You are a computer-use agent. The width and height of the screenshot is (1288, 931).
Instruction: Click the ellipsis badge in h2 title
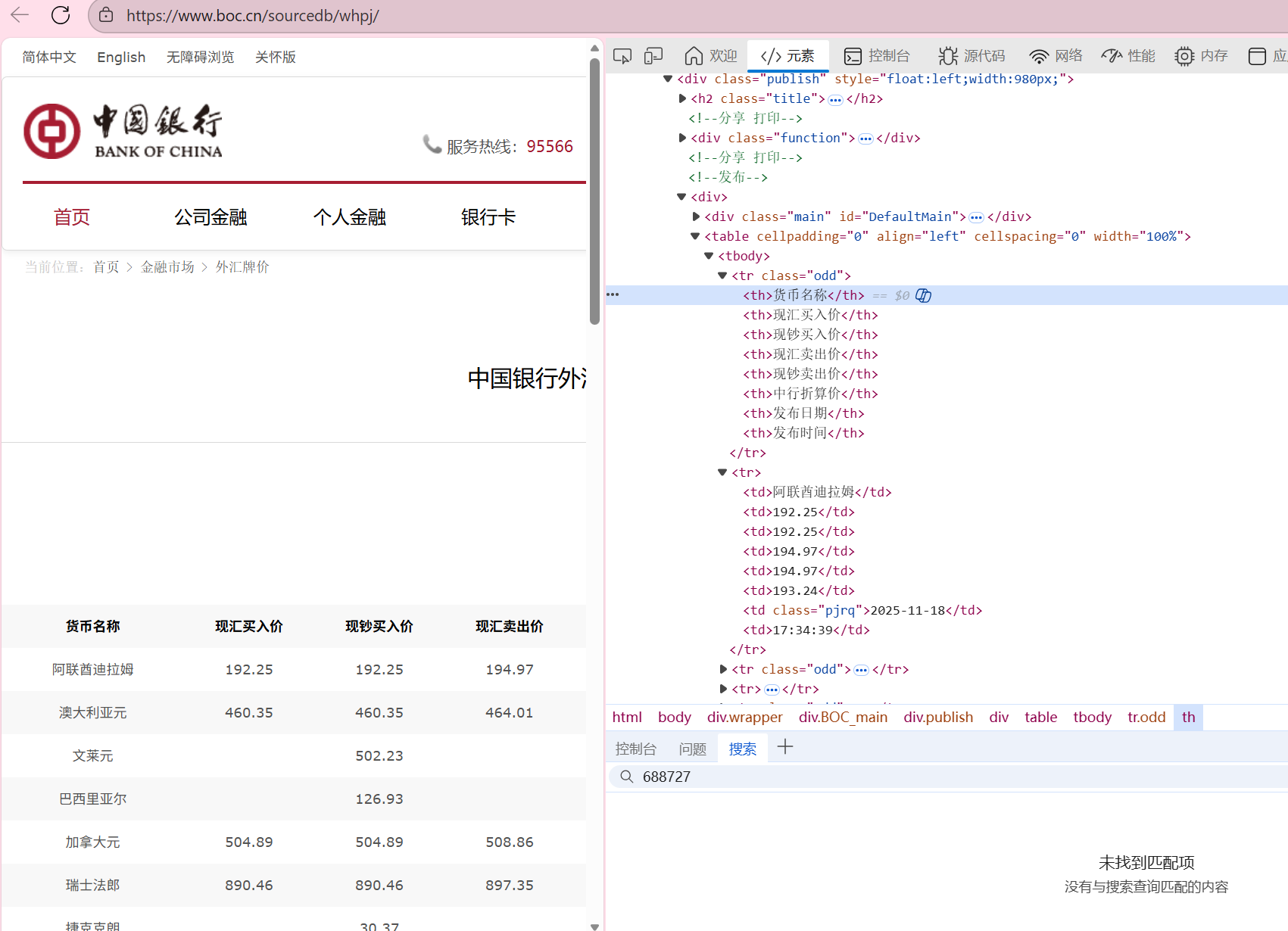[x=836, y=99]
